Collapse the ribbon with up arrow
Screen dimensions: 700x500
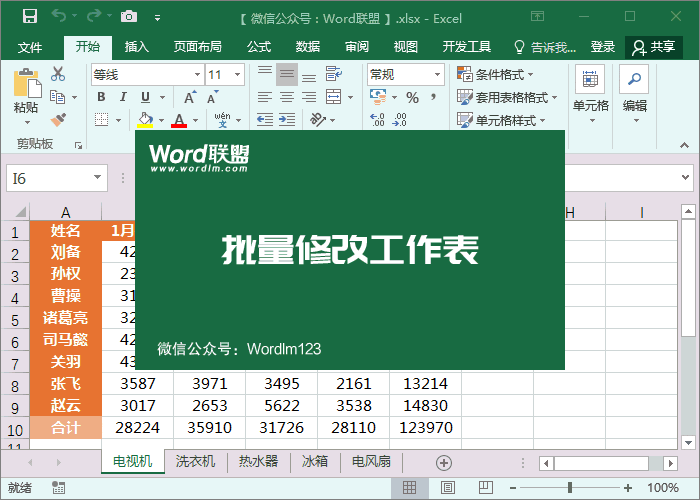[684, 145]
